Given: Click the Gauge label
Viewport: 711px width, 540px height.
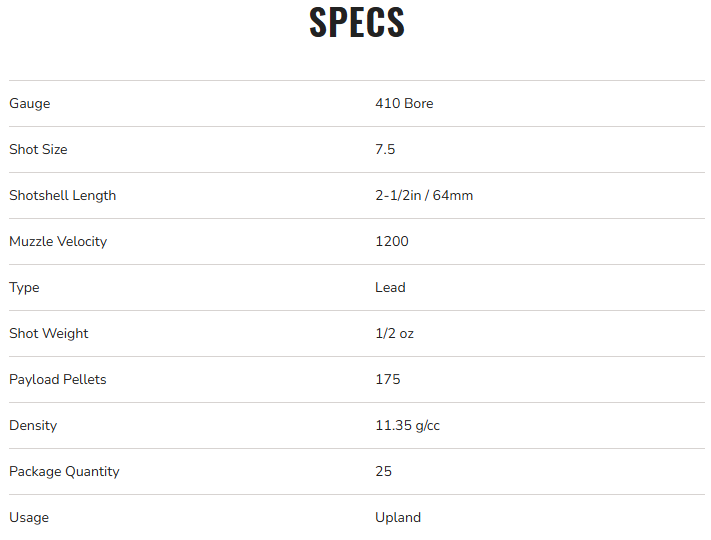Looking at the screenshot, I should tap(30, 104).
